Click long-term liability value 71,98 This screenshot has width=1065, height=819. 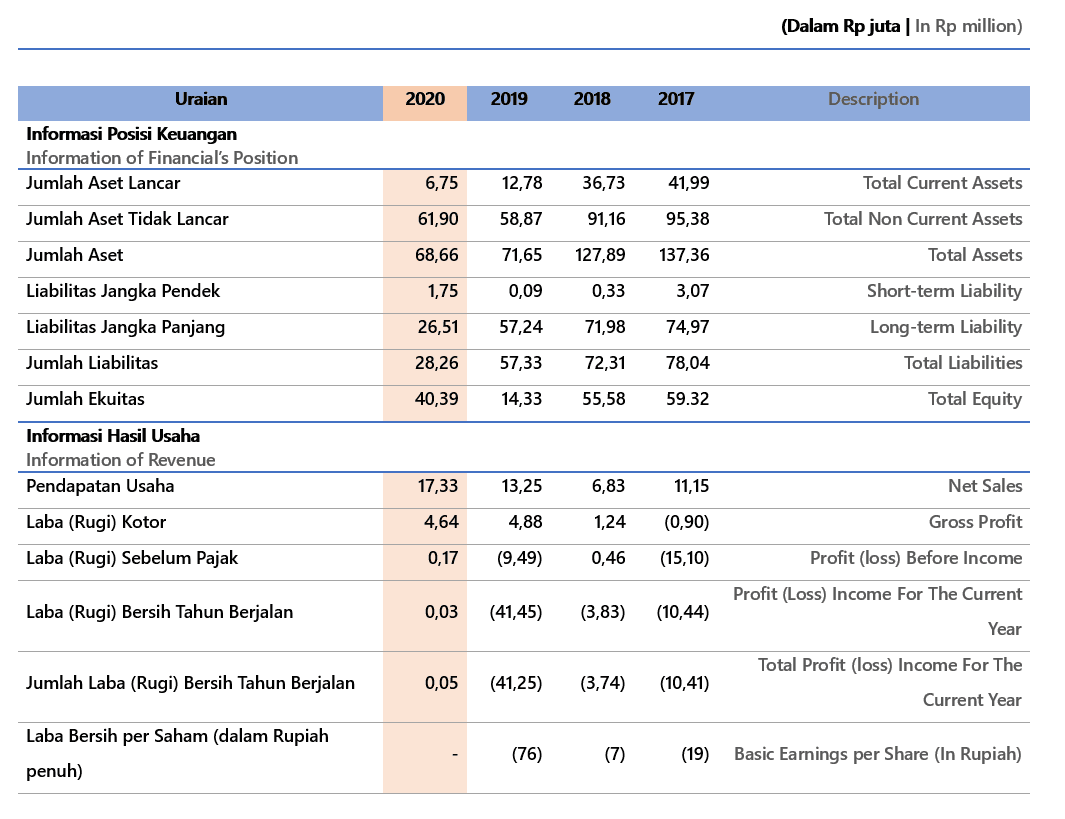click(605, 327)
